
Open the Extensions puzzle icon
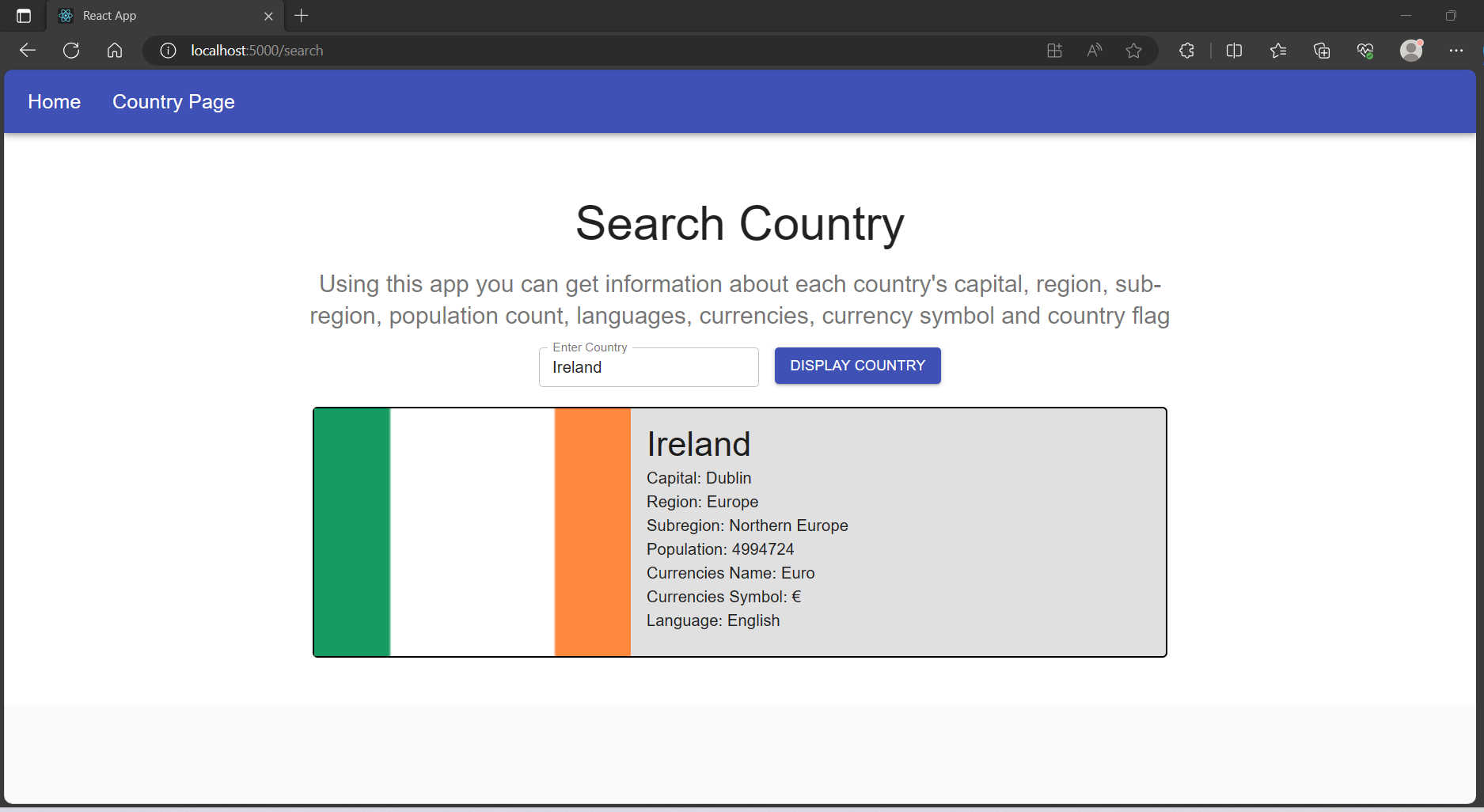(x=1186, y=50)
